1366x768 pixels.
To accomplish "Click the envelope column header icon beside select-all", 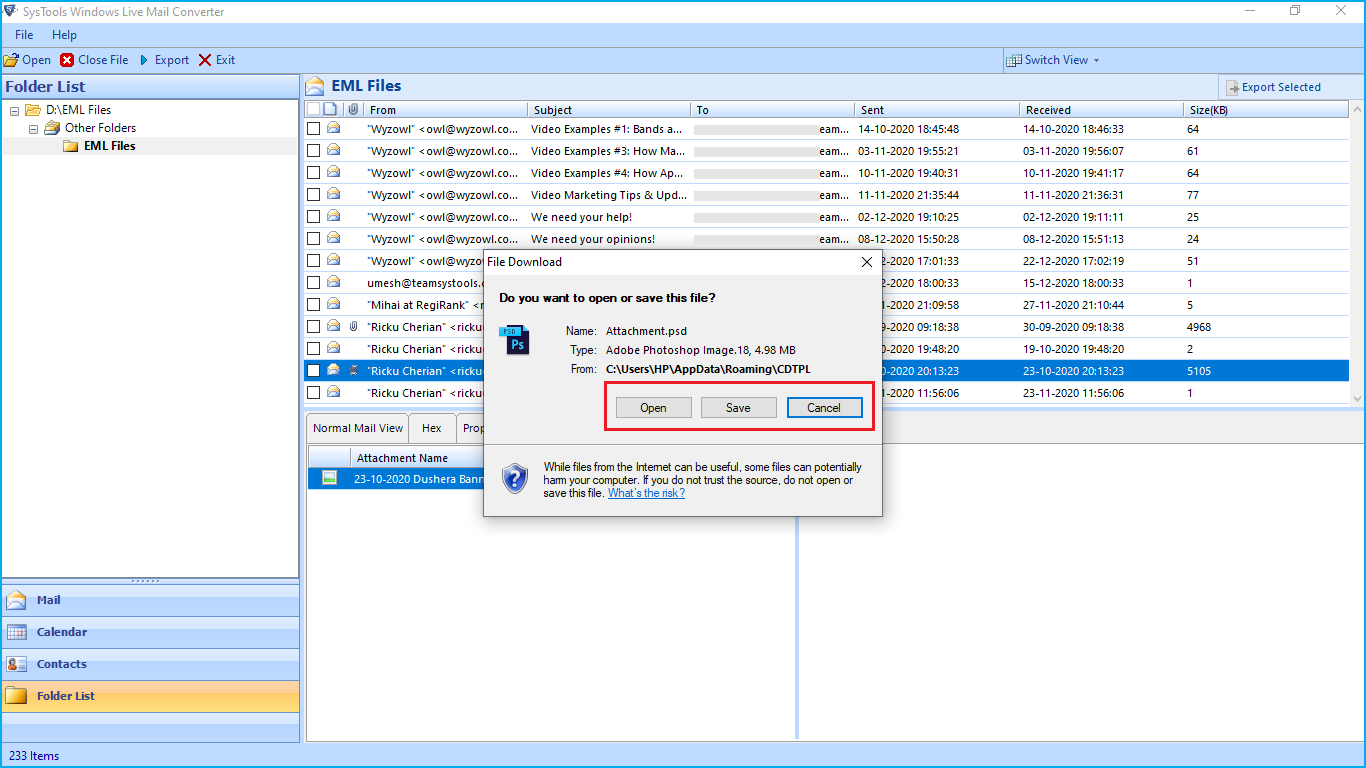I will pos(331,109).
